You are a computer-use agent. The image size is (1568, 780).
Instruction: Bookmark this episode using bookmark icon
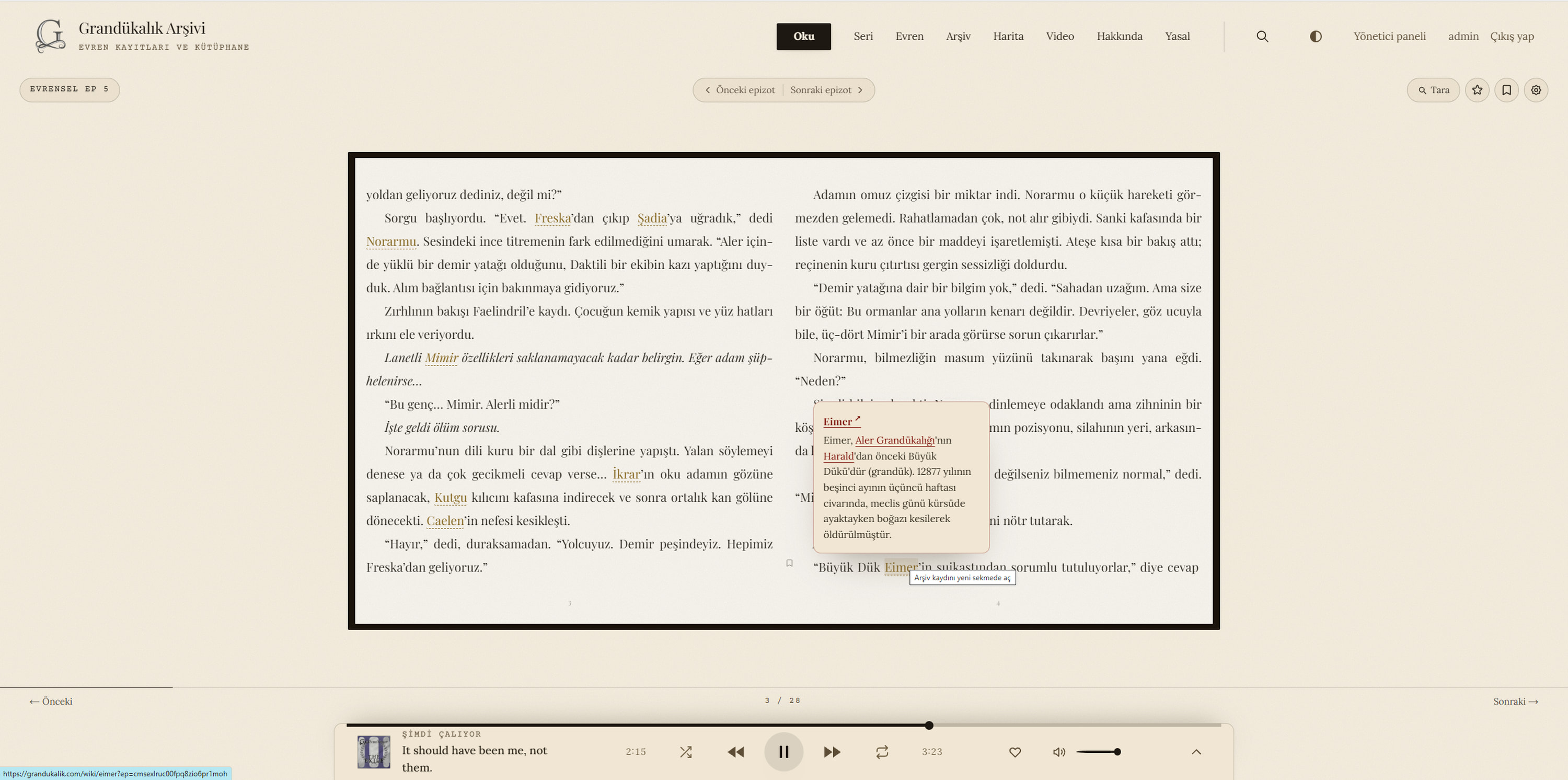tap(1506, 90)
